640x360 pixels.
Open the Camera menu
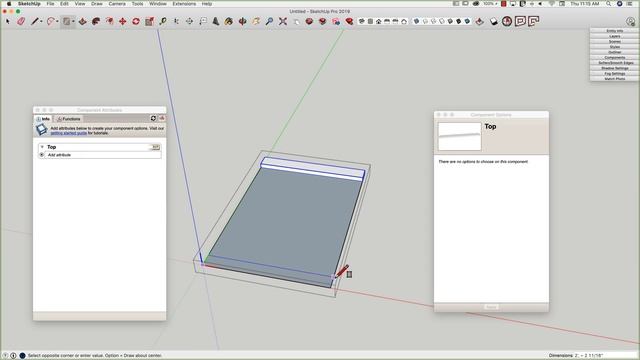click(117, 4)
